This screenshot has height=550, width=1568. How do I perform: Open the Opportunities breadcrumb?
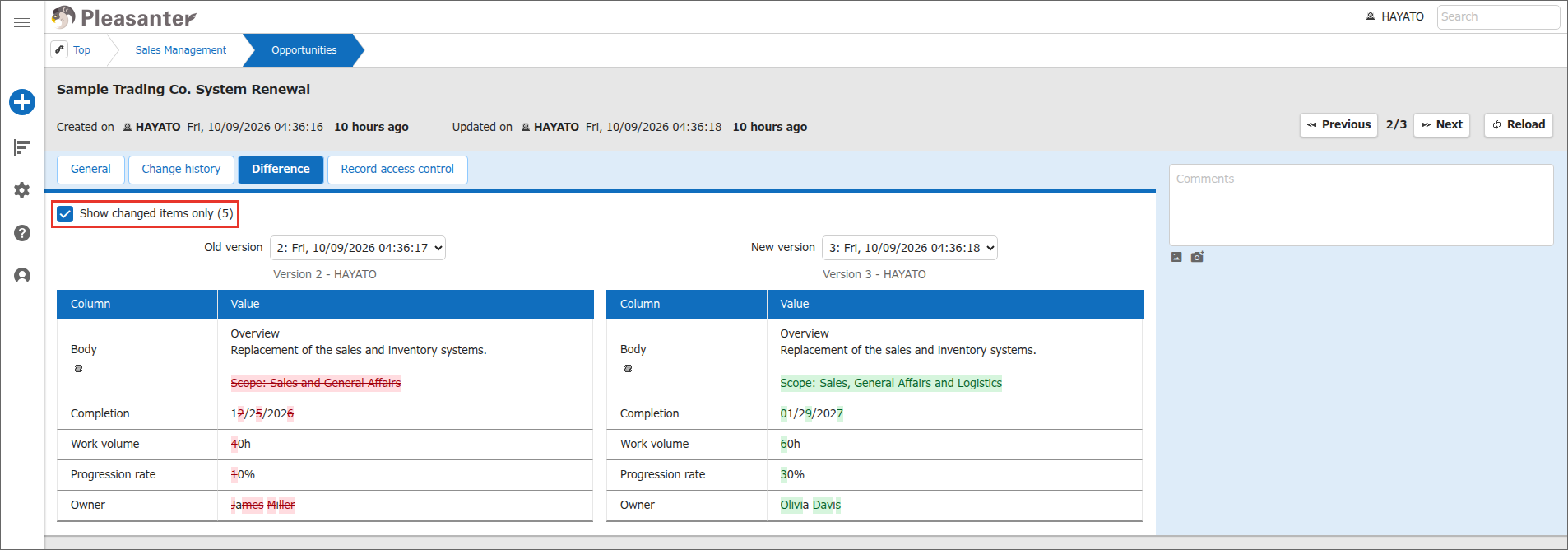[x=304, y=50]
